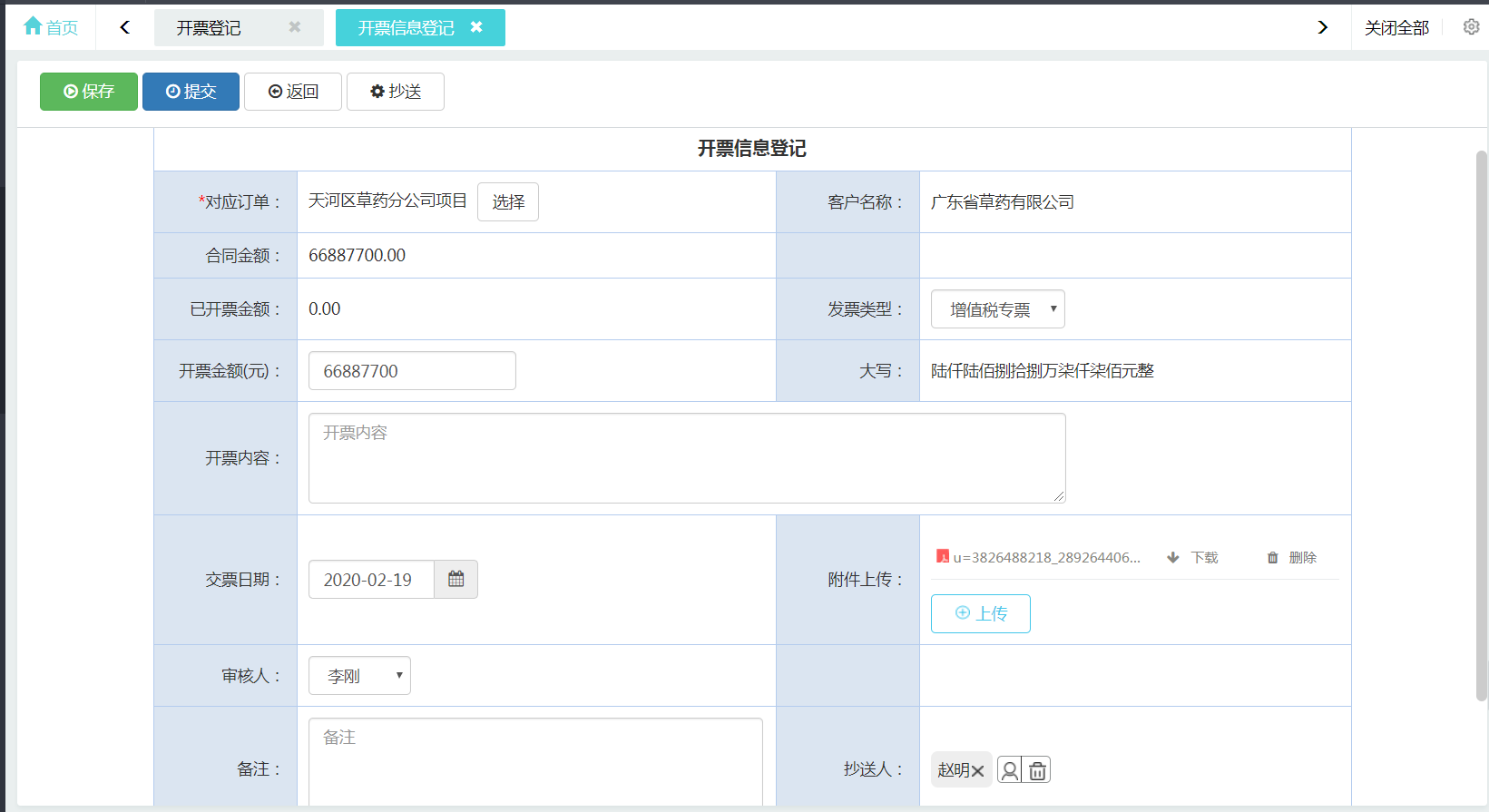This screenshot has height=812, width=1489.
Task: Open the settings gear icon
Action: [1471, 27]
